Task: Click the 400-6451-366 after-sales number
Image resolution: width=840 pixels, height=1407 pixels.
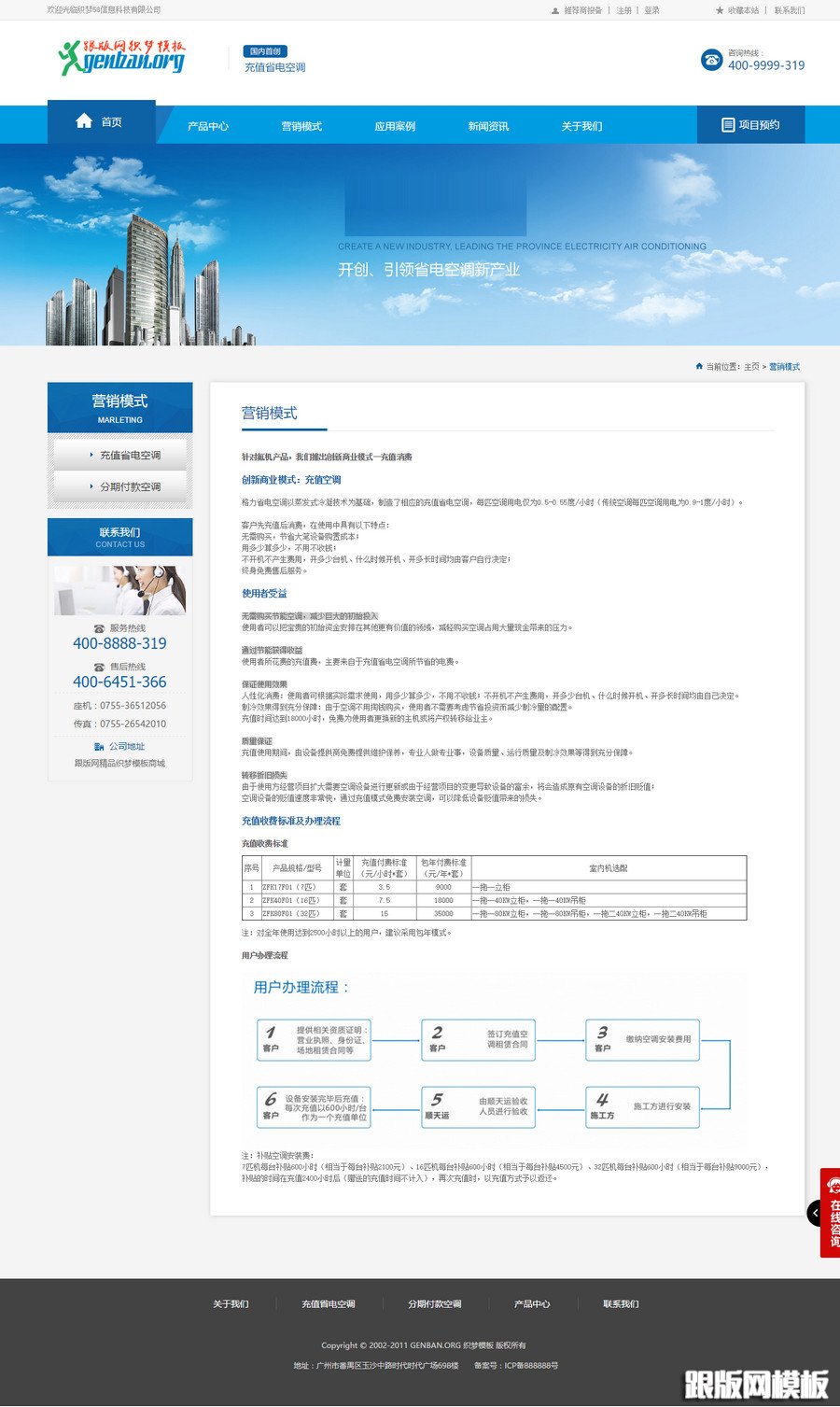Action: point(119,682)
